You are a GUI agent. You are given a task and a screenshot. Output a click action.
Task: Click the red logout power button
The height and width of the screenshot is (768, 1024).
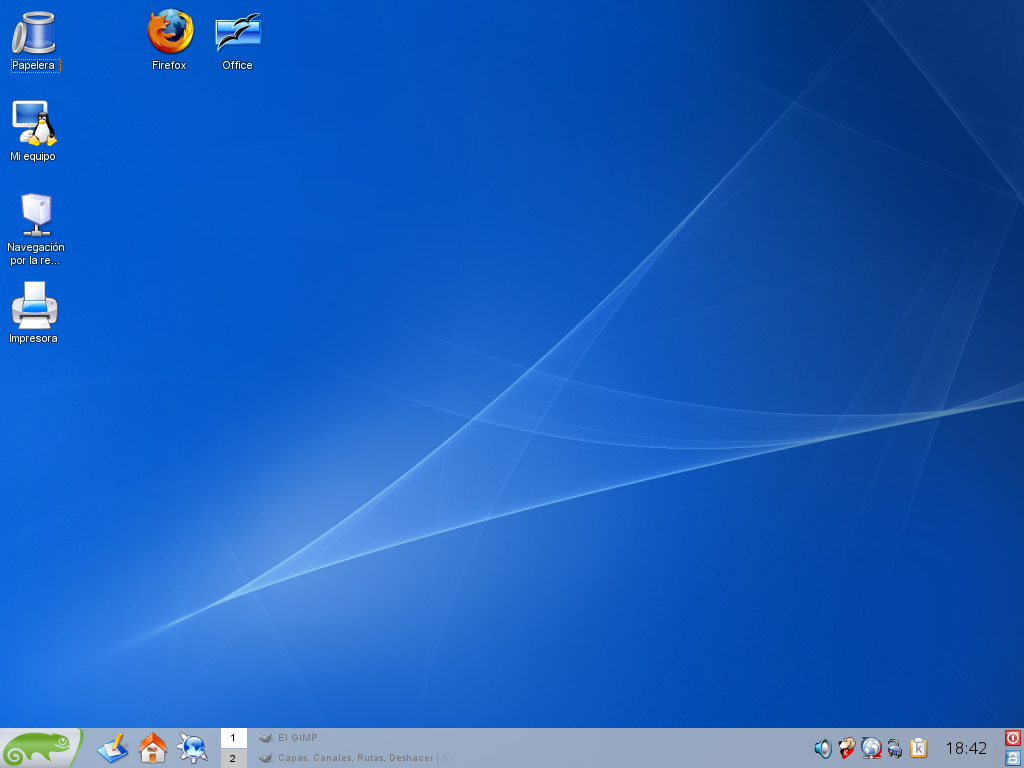pyautogui.click(x=1012, y=738)
